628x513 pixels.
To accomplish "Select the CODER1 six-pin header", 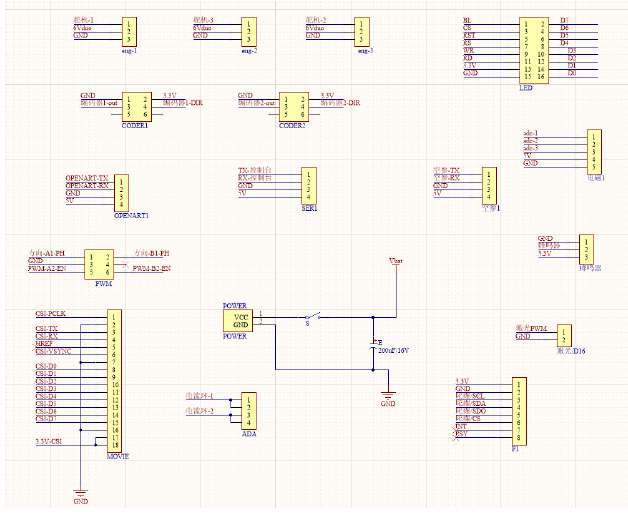I will tap(137, 107).
